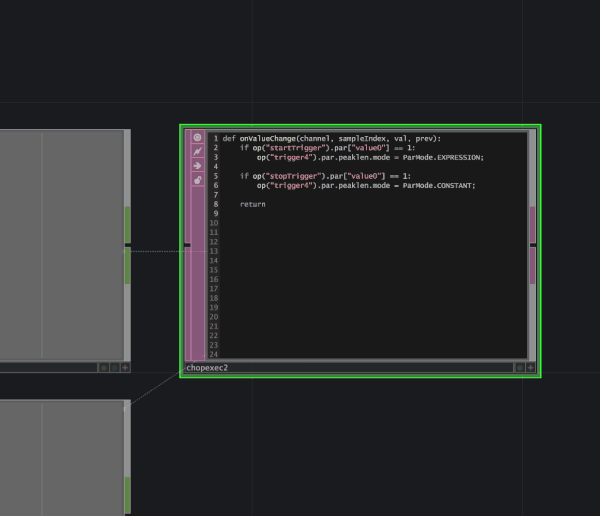Click the second dot on left node footer
The image size is (600, 516).
click(x=114, y=368)
